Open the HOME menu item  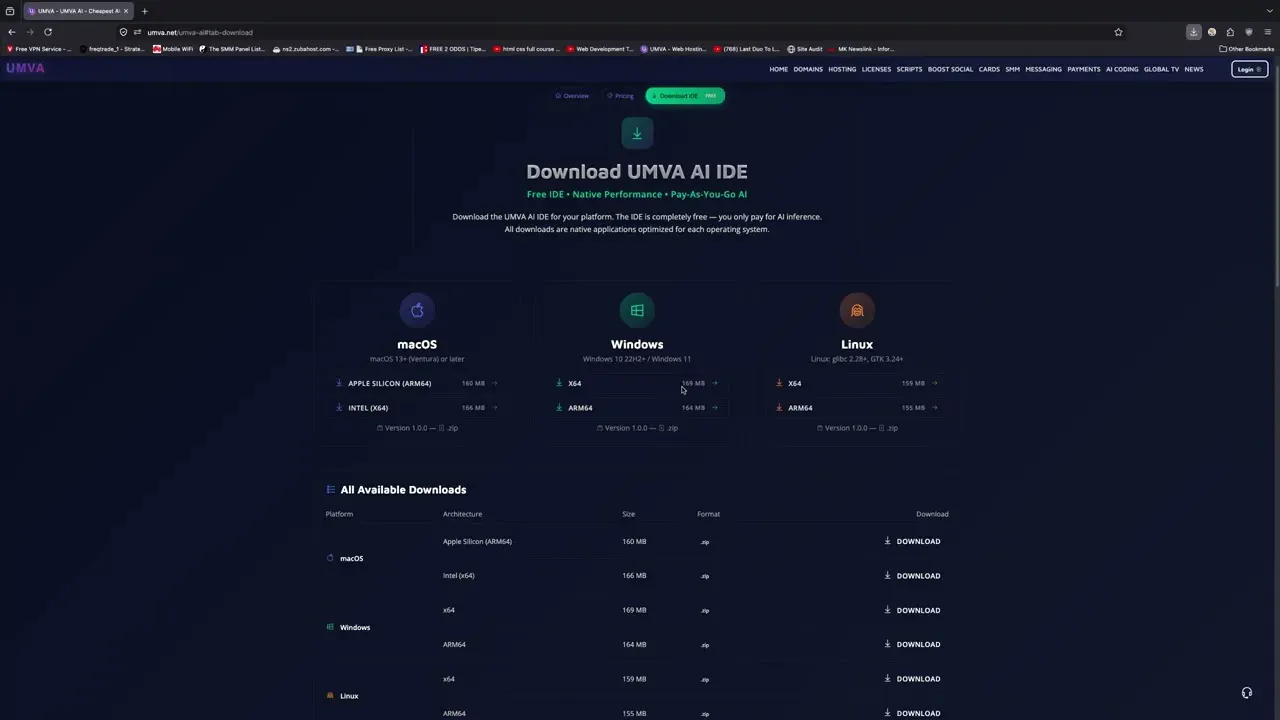779,69
